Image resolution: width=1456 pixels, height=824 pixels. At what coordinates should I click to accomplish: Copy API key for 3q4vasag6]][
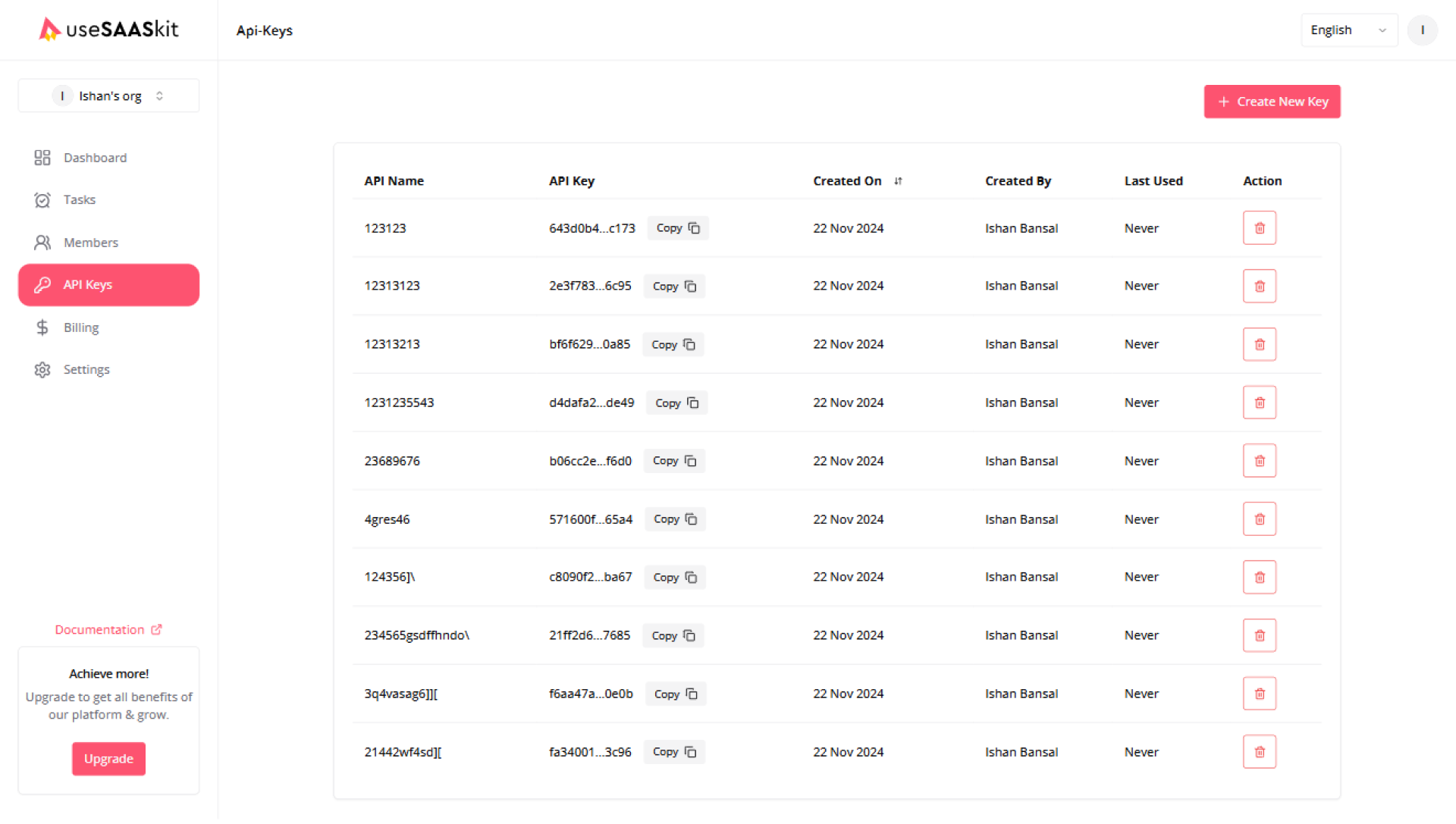pos(676,693)
